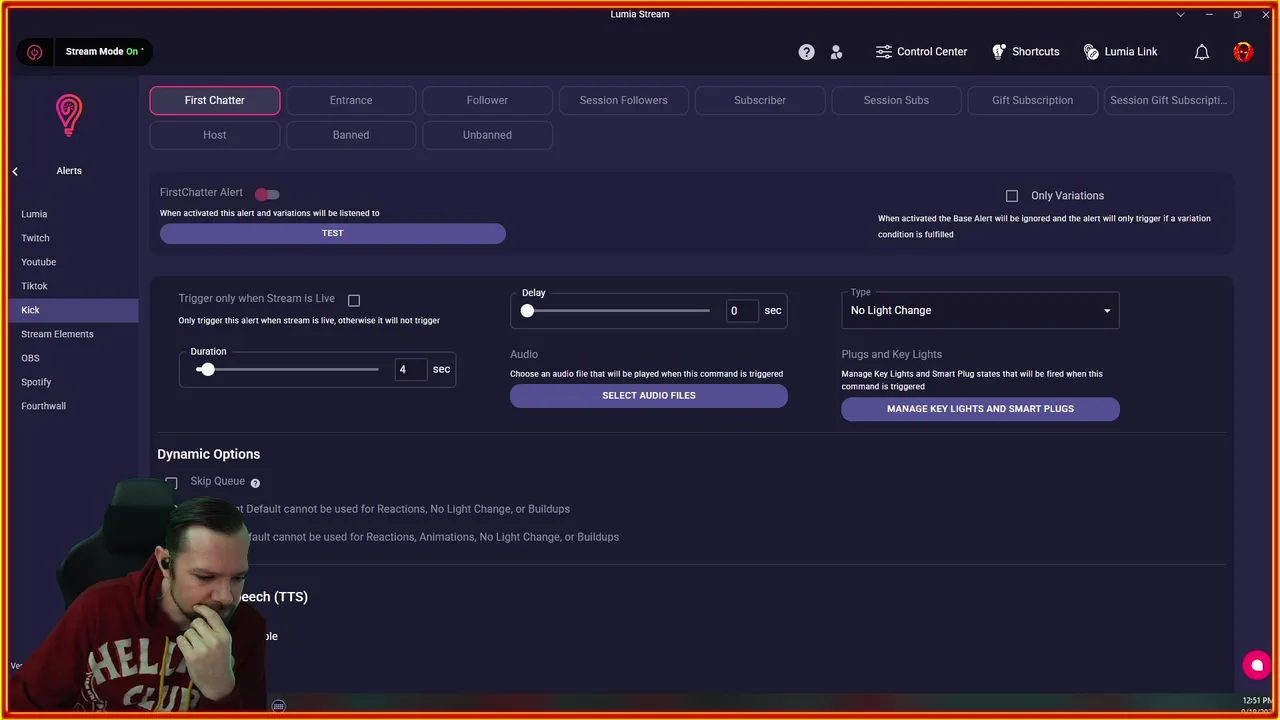
Task: Open the notifications bell
Action: coord(1202,52)
